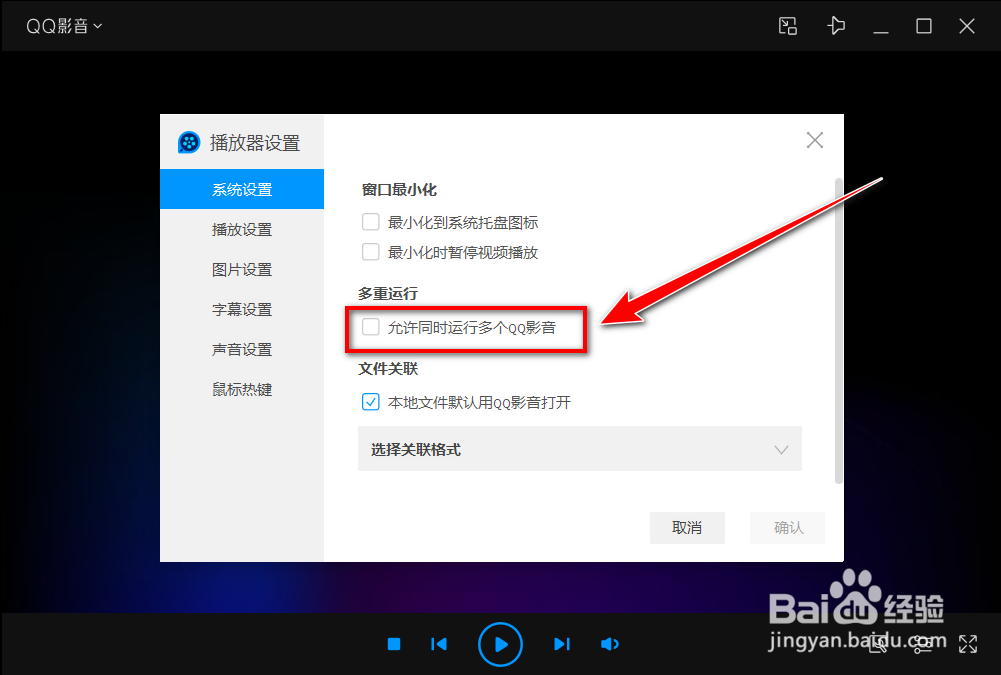The height and width of the screenshot is (675, 1001).
Task: Click the next video icon
Action: click(x=561, y=644)
